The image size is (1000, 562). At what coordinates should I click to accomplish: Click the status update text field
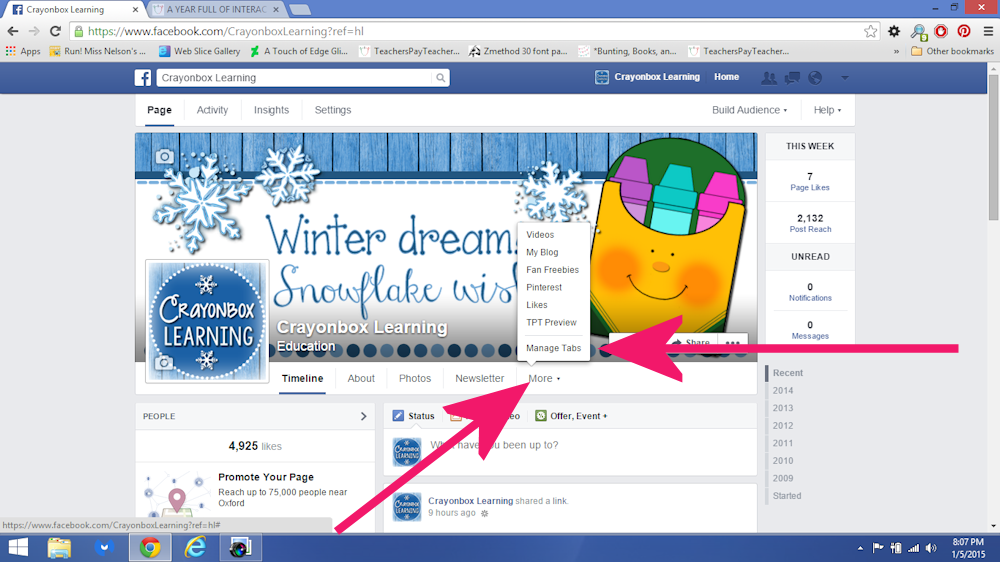click(590, 445)
